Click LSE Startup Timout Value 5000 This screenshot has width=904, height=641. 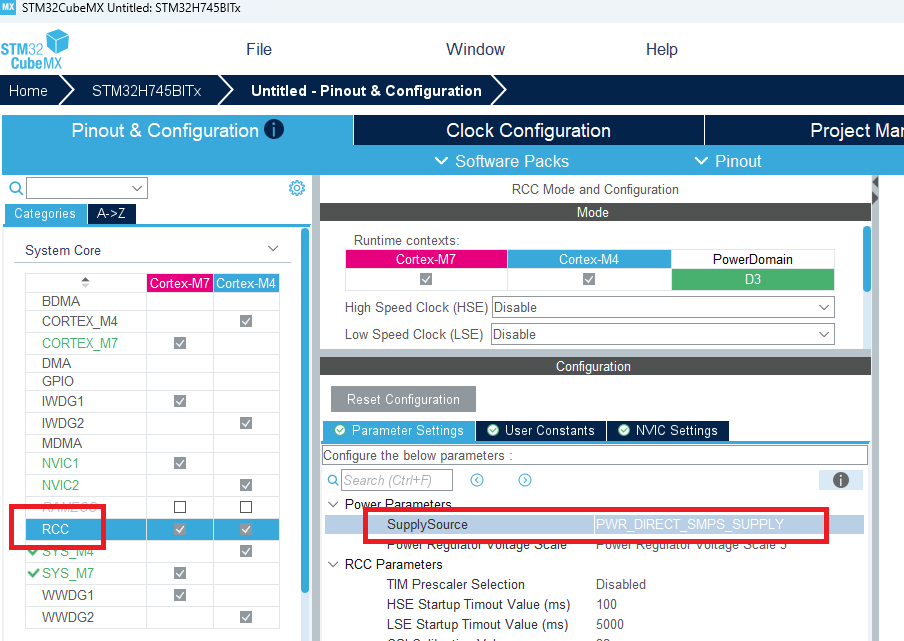(x=609, y=624)
